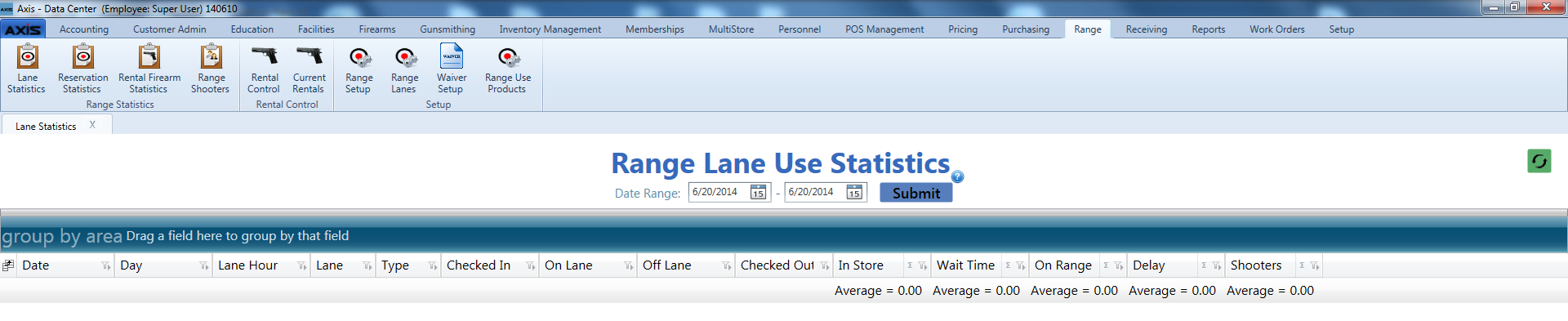Open Waiver Setup

tap(451, 69)
